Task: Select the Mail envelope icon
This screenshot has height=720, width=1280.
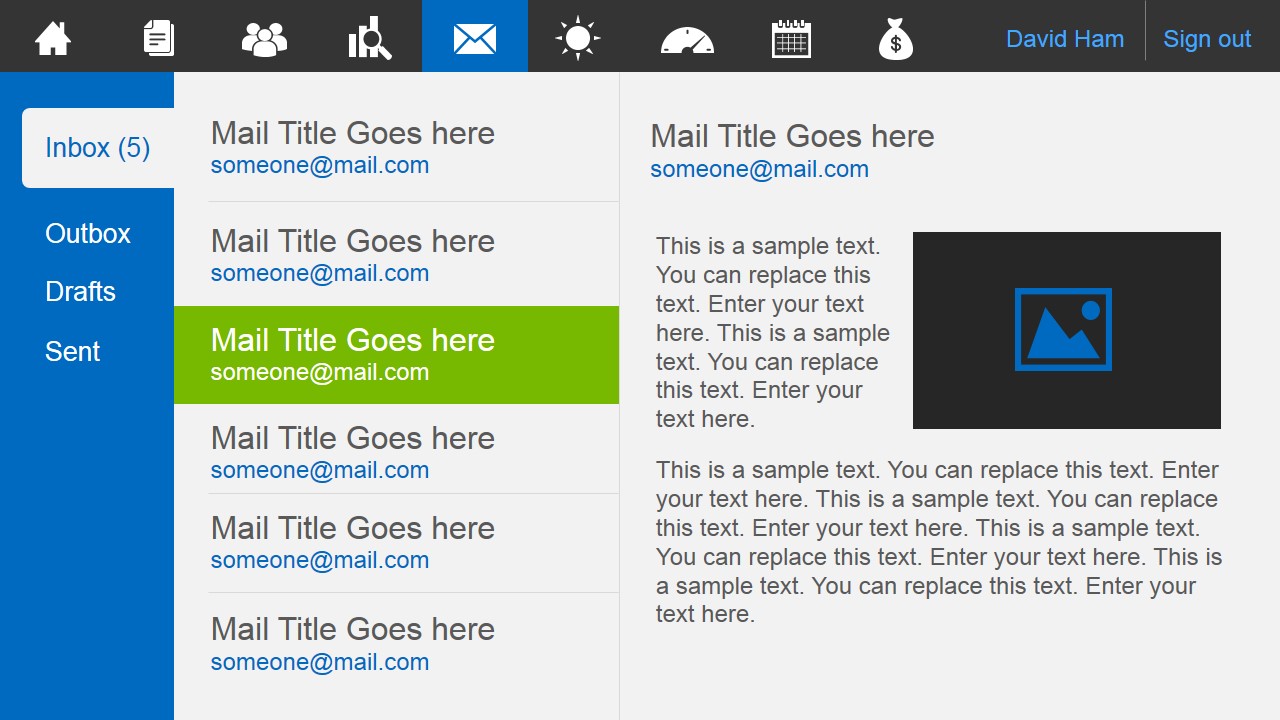Action: click(x=475, y=39)
